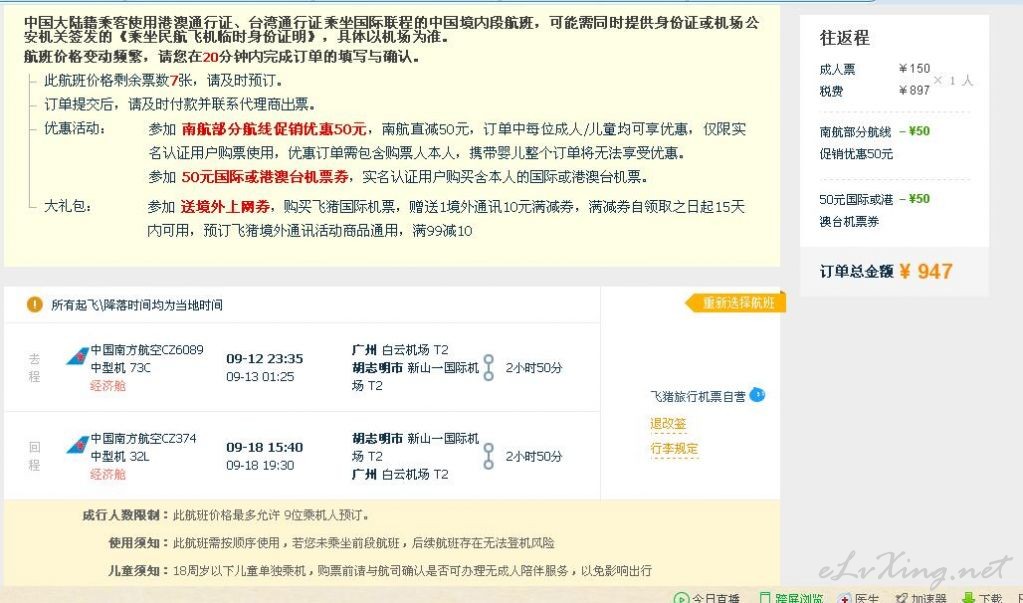Click the 使用须知 label
The height and width of the screenshot is (603, 1023).
(138, 542)
